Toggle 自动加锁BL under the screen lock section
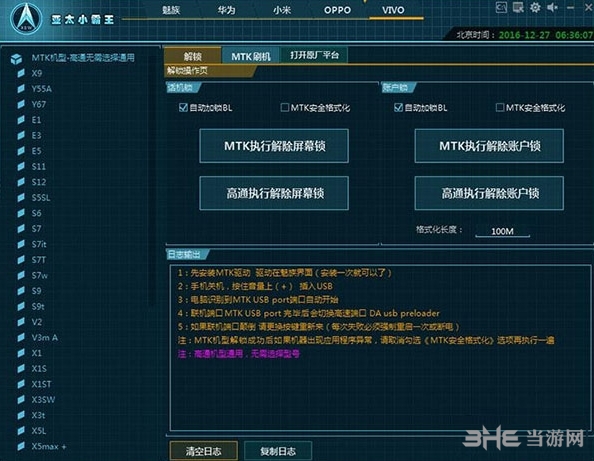Viewport: 594px width, 461px height. (x=183, y=108)
